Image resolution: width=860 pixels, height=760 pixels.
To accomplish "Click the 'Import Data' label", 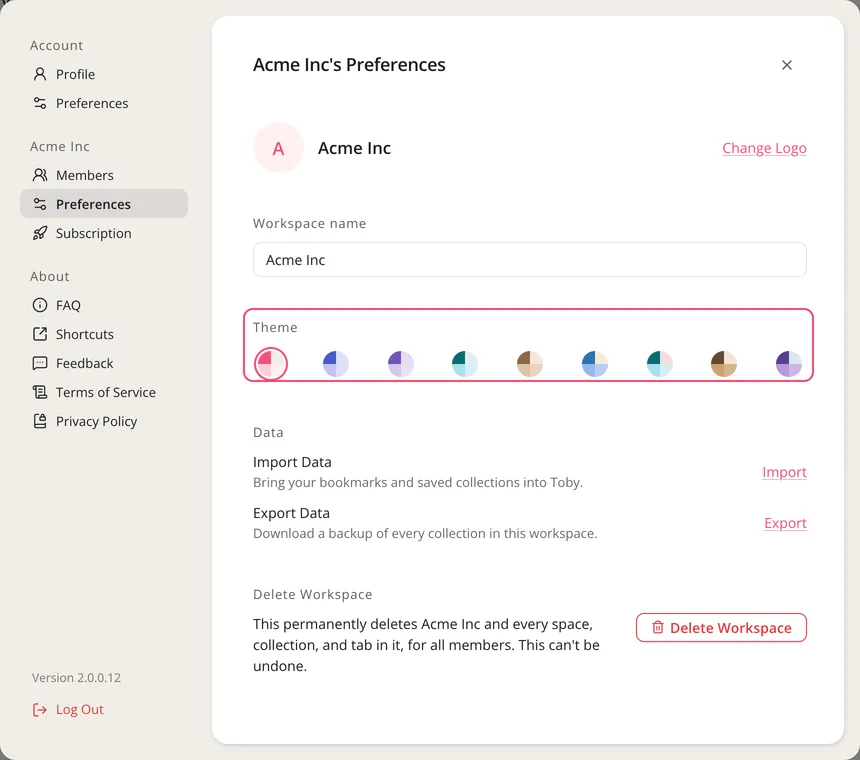I will click(x=292, y=462).
